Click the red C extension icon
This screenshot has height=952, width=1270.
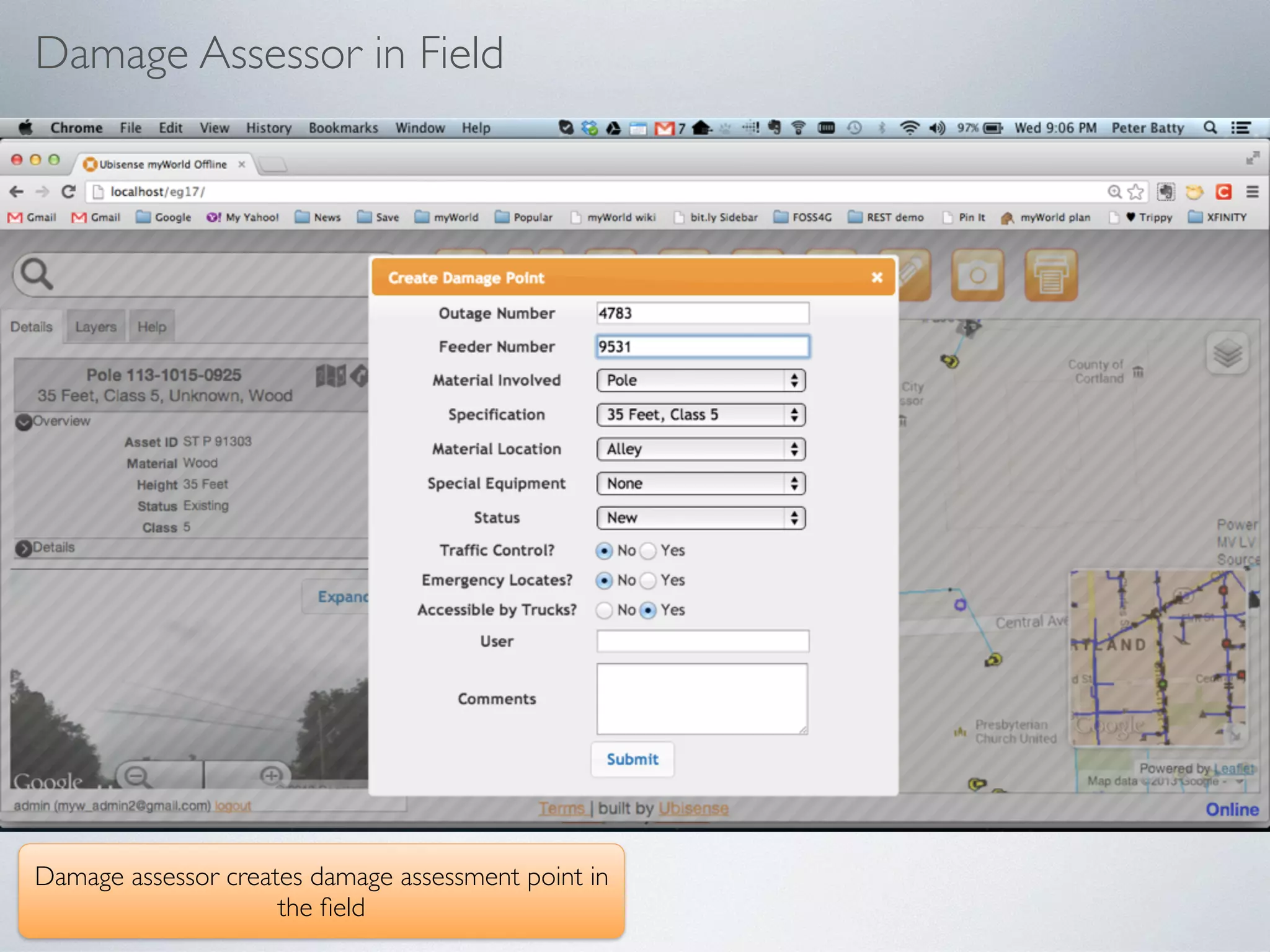point(1223,192)
